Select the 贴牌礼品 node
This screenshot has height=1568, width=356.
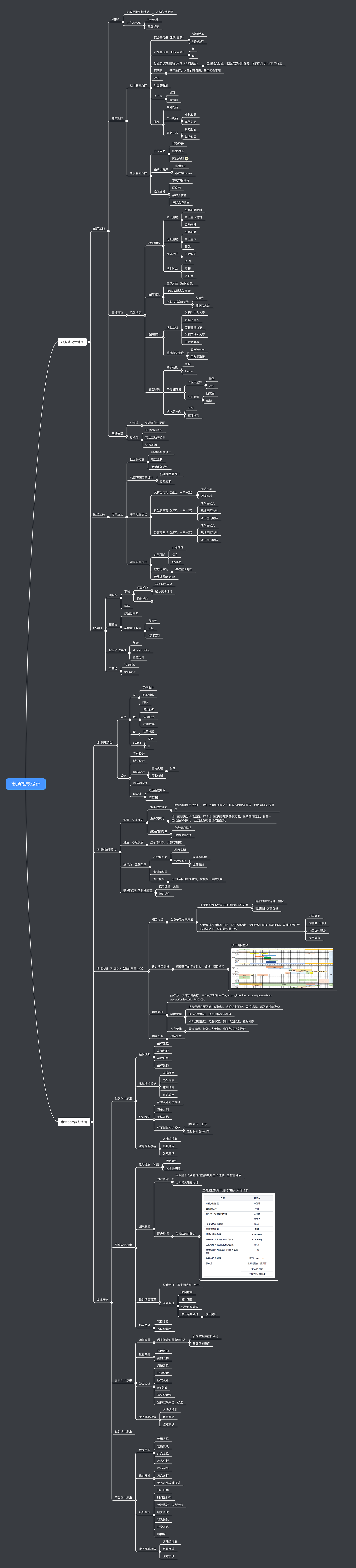191,137
